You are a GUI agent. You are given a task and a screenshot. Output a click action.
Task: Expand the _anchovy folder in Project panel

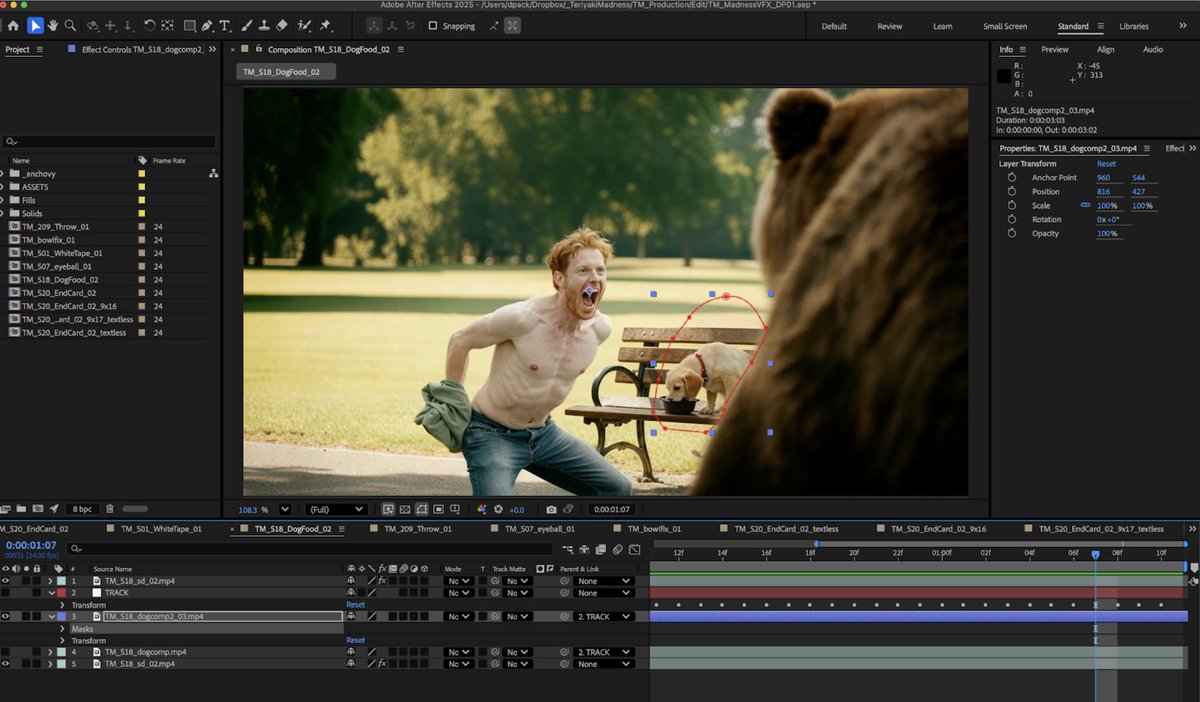(3, 173)
